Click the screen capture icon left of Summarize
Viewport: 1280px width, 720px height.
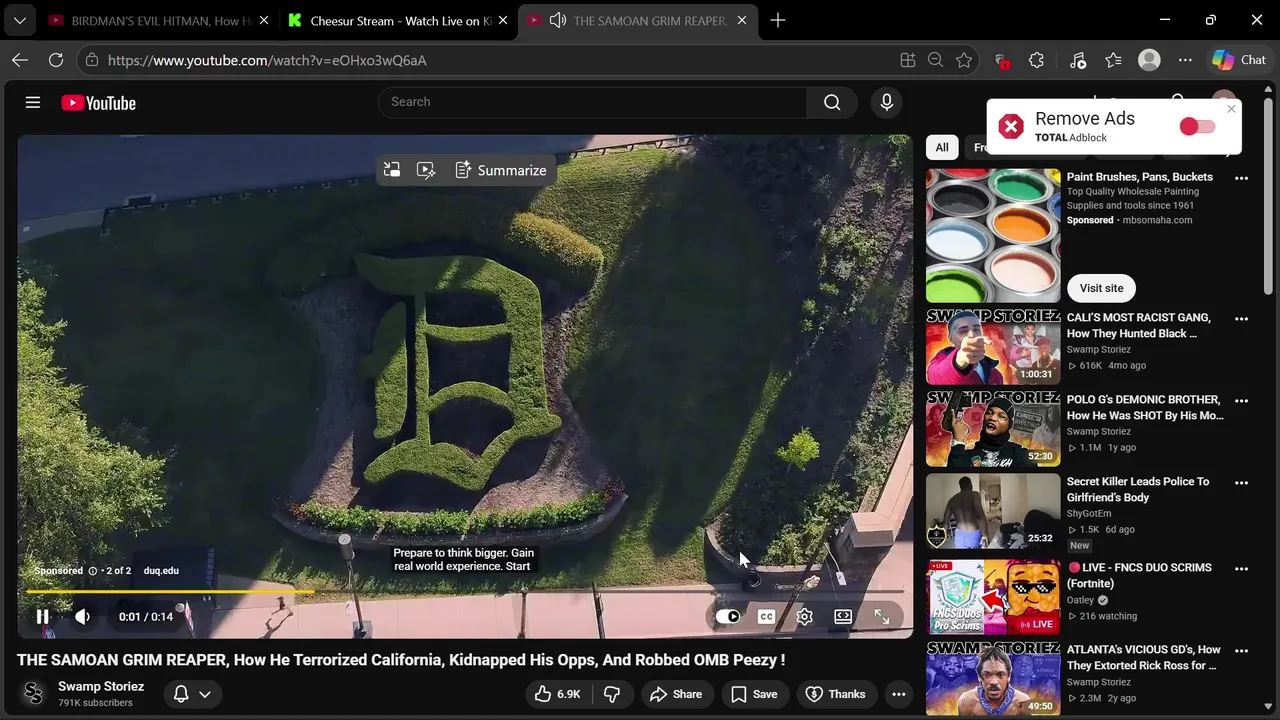click(392, 170)
